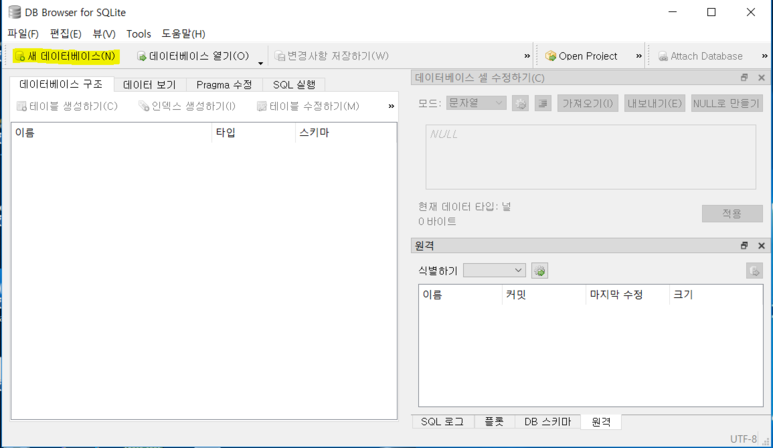Click the 가져오기(I) button
This screenshot has width=773, height=448.
click(x=588, y=103)
